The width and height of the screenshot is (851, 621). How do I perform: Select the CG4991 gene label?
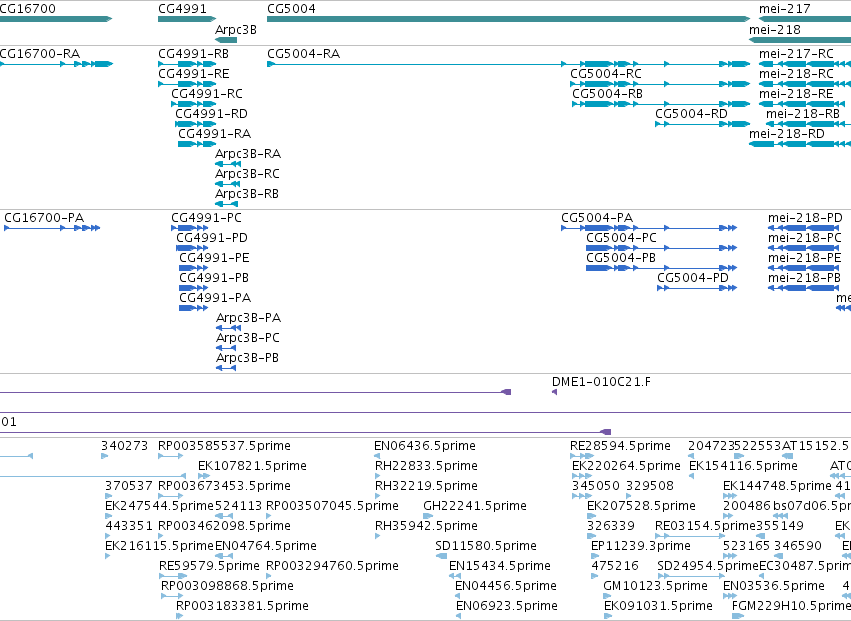(x=182, y=9)
